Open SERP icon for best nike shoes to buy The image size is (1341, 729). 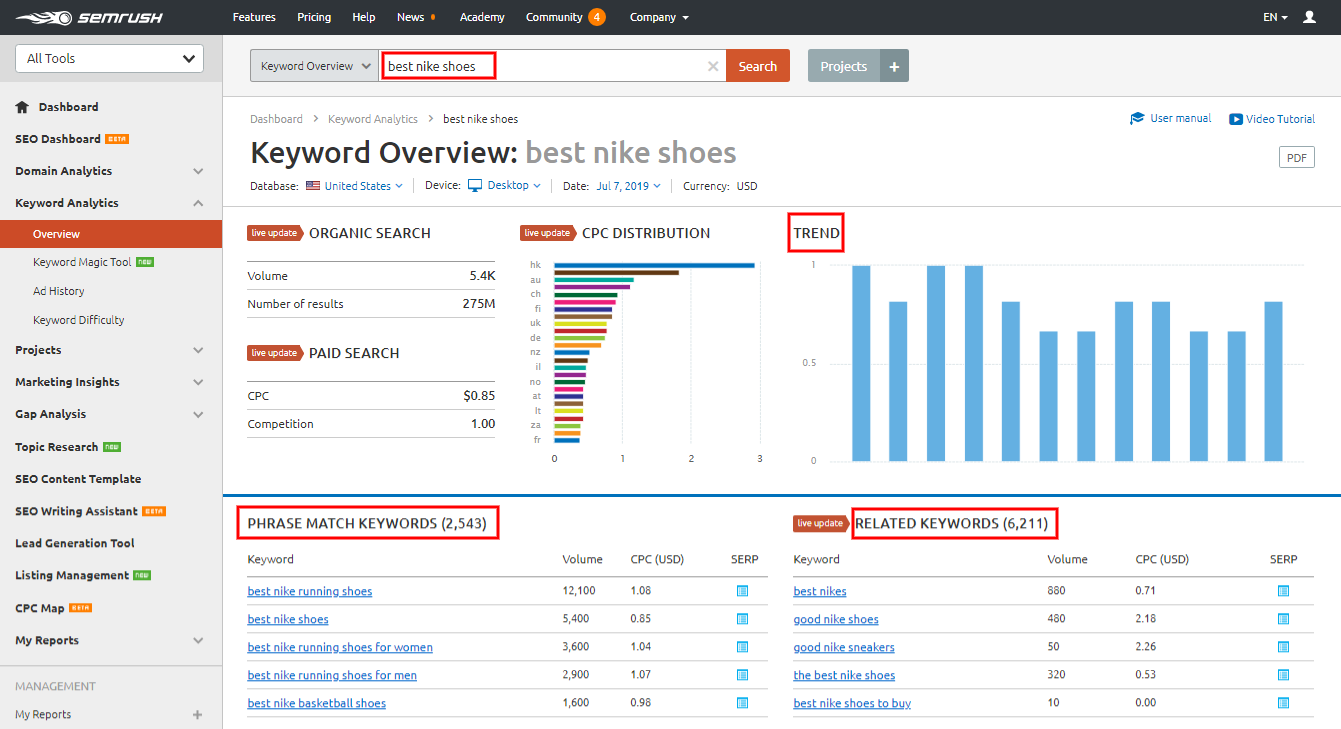click(1283, 703)
